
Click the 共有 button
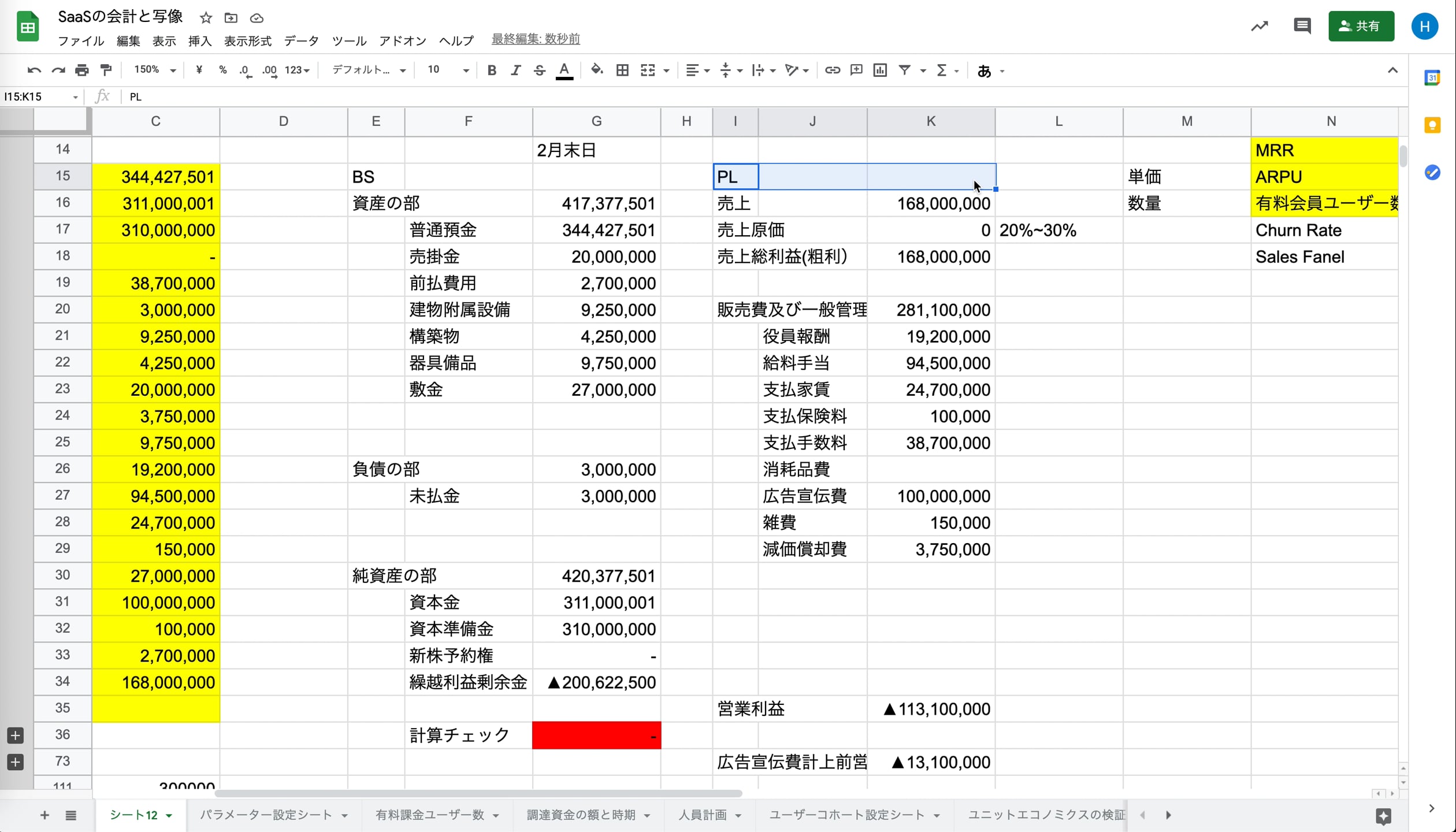1361,26
